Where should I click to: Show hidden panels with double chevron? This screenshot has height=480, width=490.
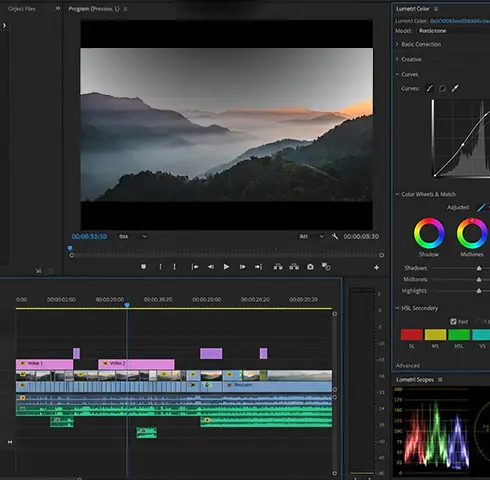58,8
